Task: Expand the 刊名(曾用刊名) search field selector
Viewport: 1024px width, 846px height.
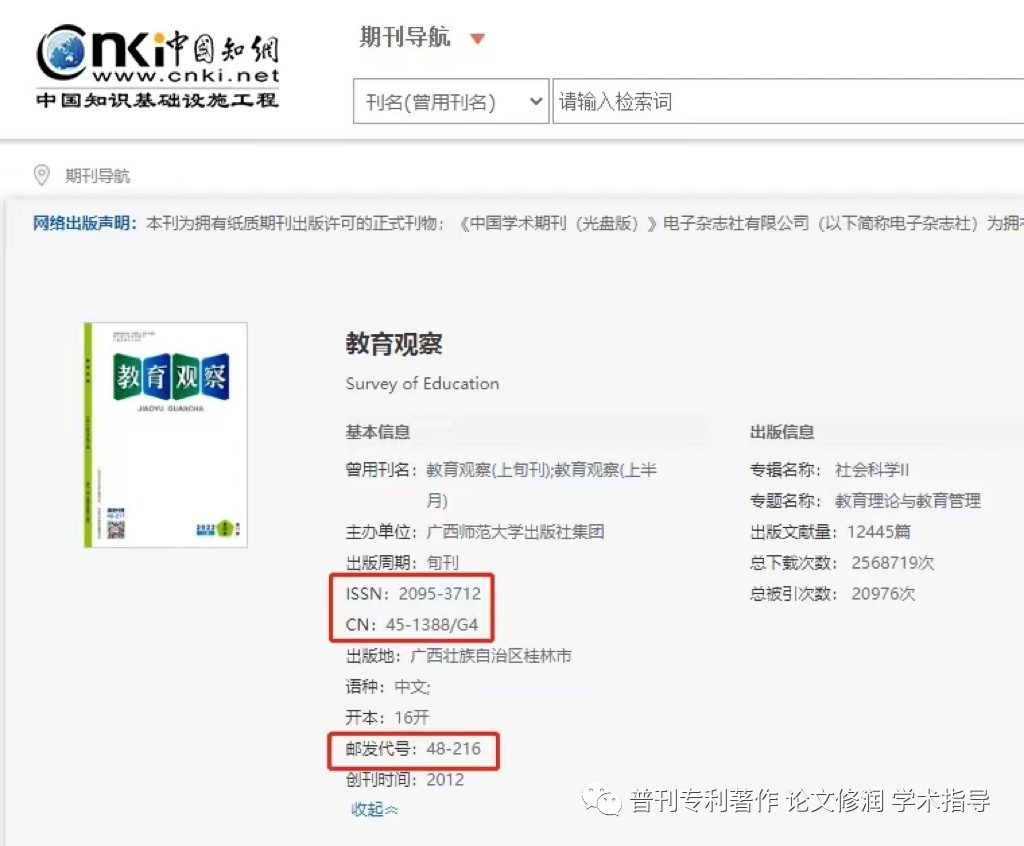Action: pos(451,101)
